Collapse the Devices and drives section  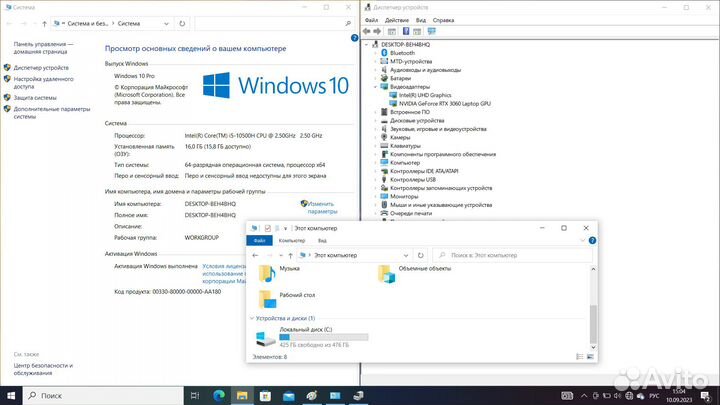(252, 317)
